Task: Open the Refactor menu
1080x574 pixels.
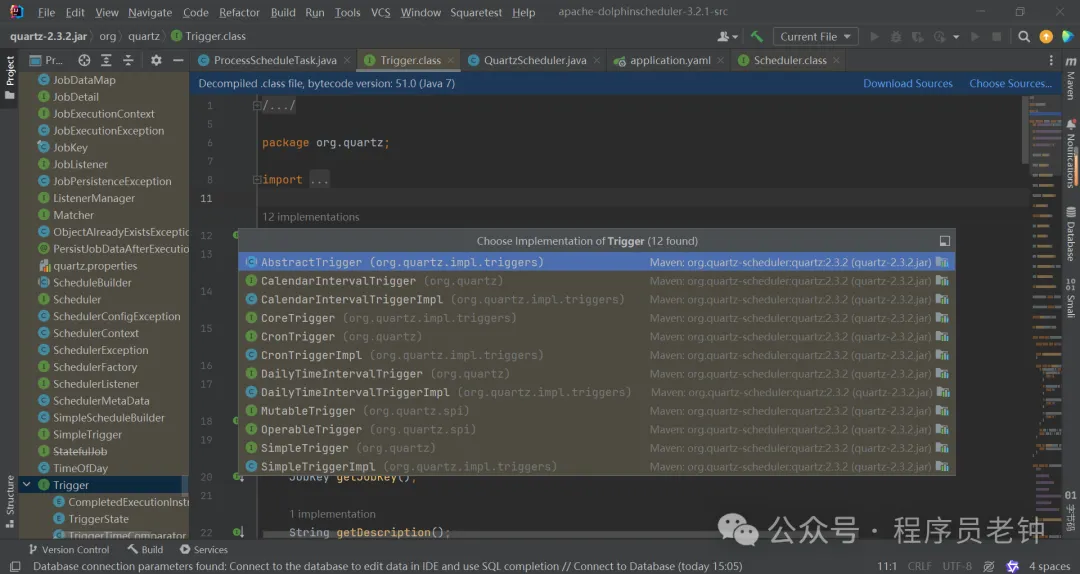Action: tap(239, 12)
